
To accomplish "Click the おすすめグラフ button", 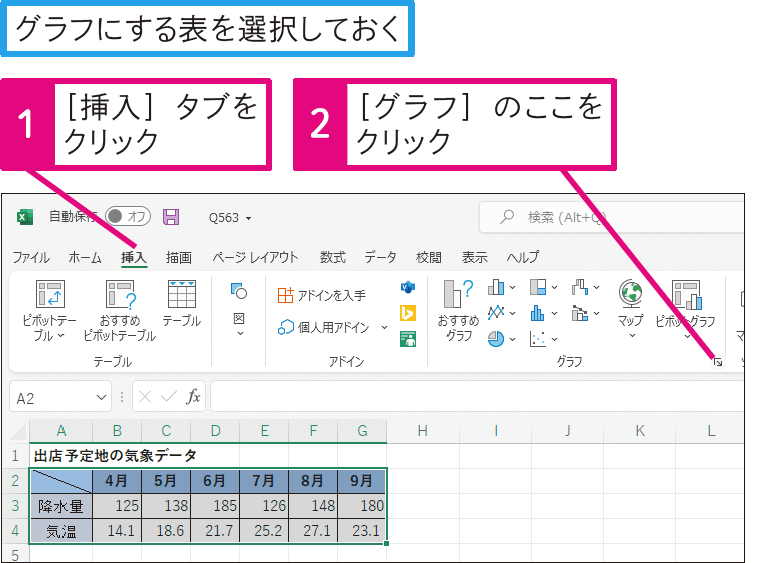I will (458, 311).
